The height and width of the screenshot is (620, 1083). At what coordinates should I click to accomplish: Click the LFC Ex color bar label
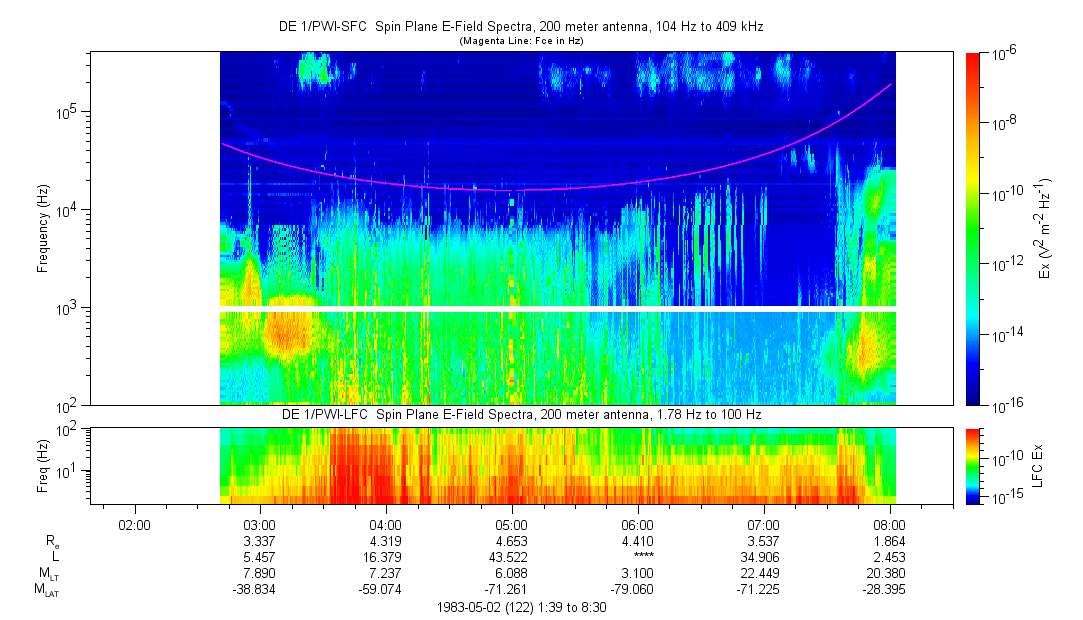point(1037,465)
